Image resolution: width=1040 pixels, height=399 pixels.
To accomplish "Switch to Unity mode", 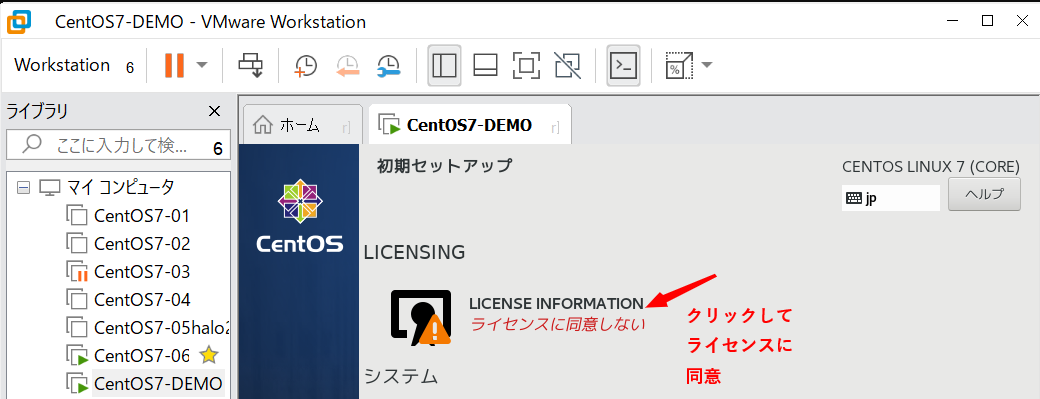I will click(x=567, y=65).
